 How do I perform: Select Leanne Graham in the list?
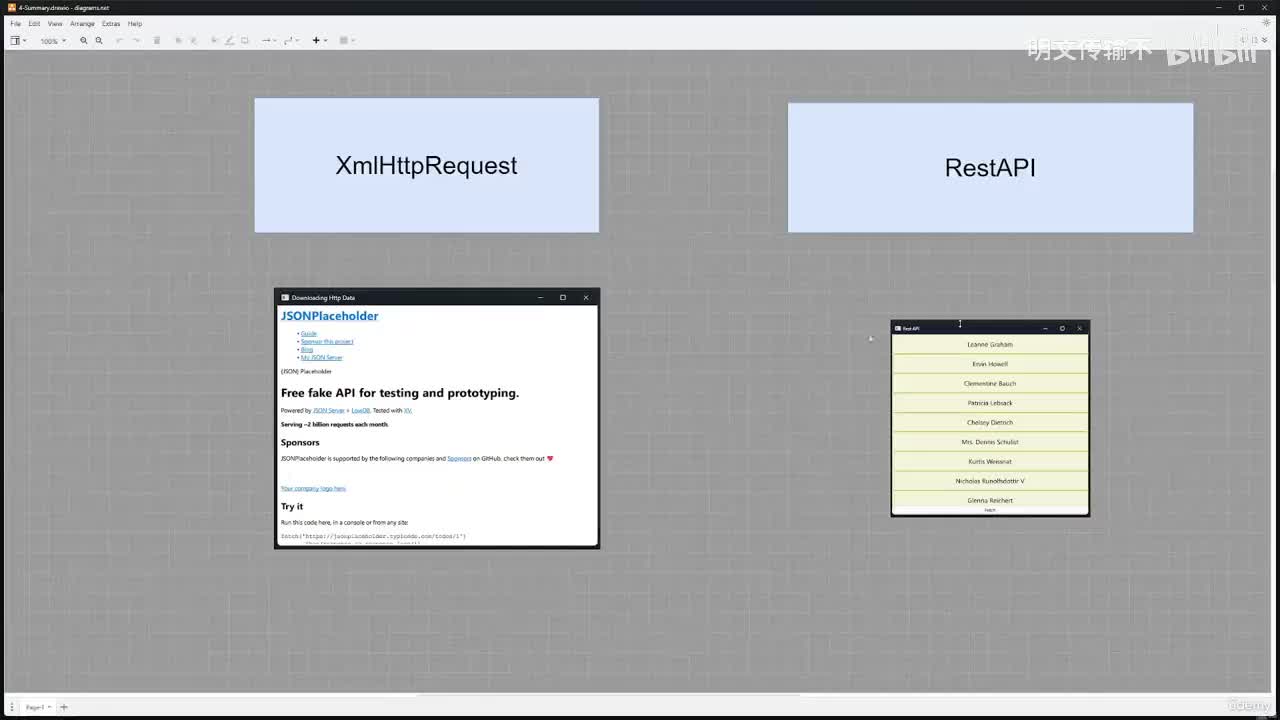[990, 344]
